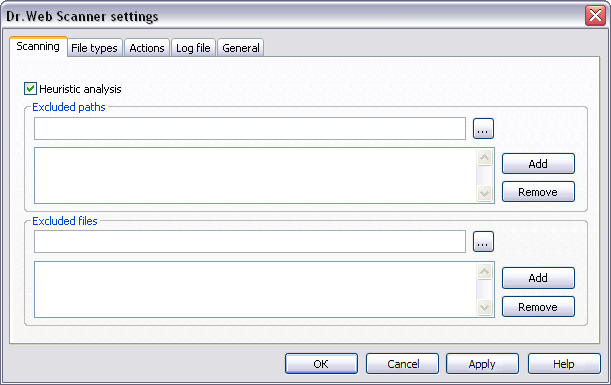The height and width of the screenshot is (385, 611).
Task: Switch to the File types tab
Action: 94,48
